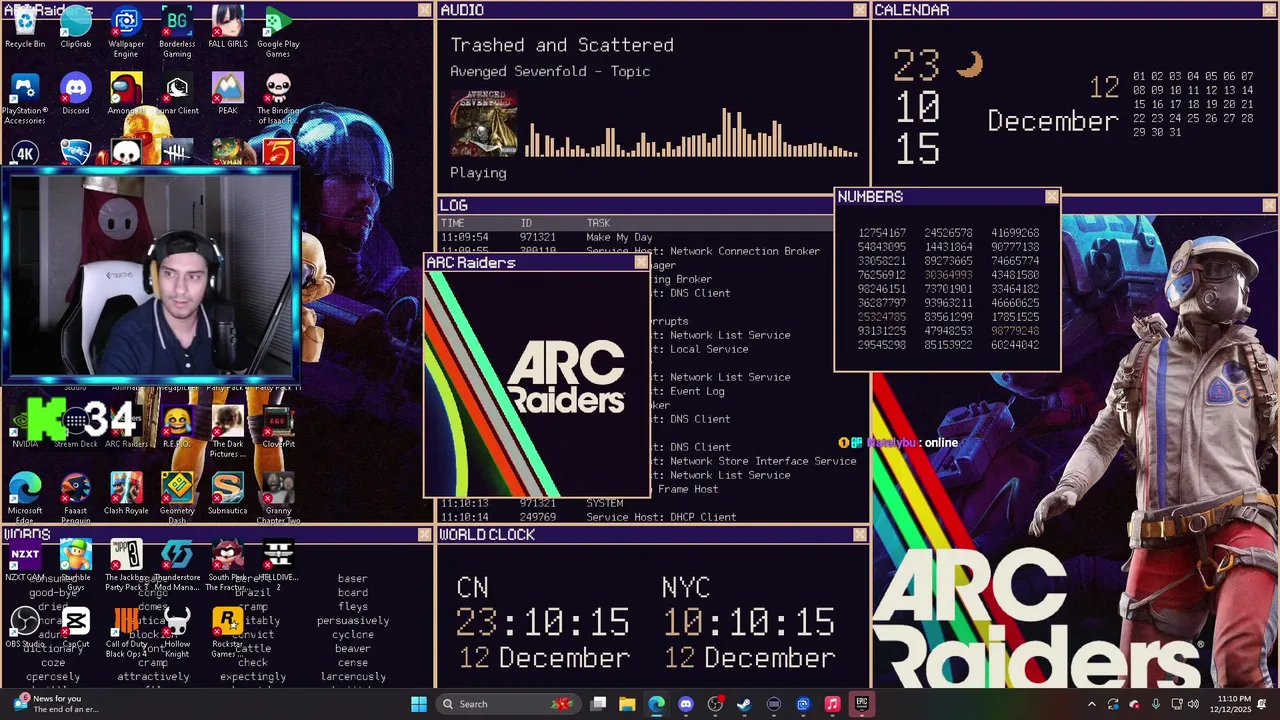Click 'Trashed and Scattered' song title

pyautogui.click(x=562, y=45)
